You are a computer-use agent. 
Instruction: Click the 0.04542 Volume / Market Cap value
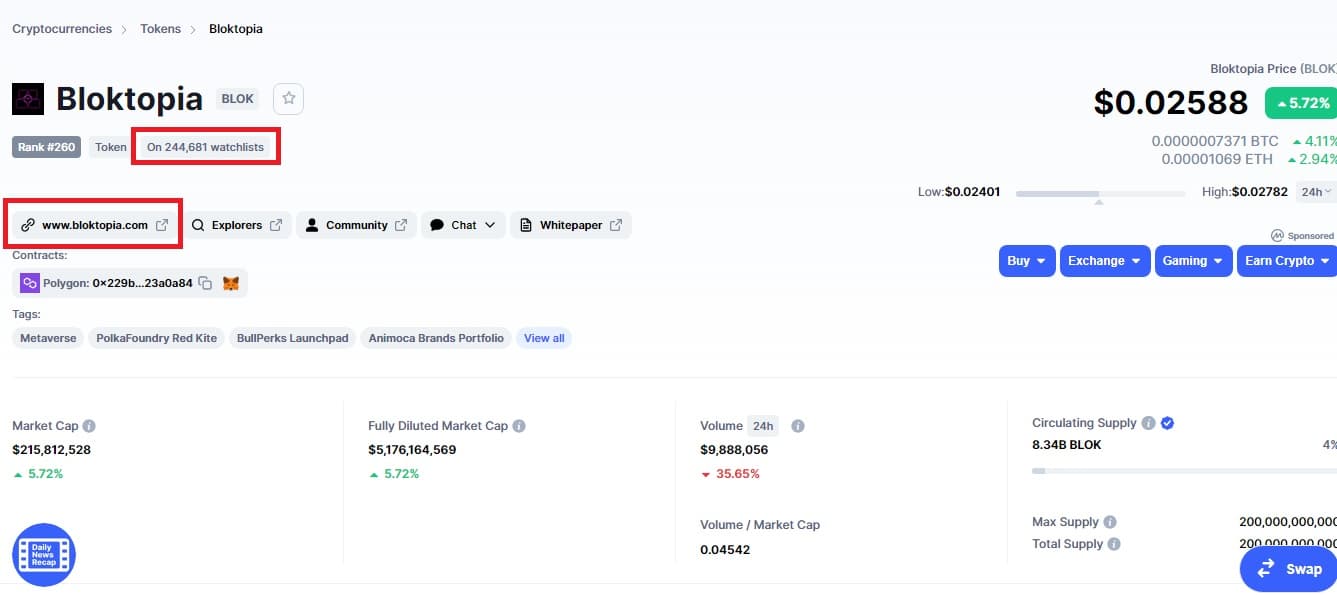click(725, 550)
